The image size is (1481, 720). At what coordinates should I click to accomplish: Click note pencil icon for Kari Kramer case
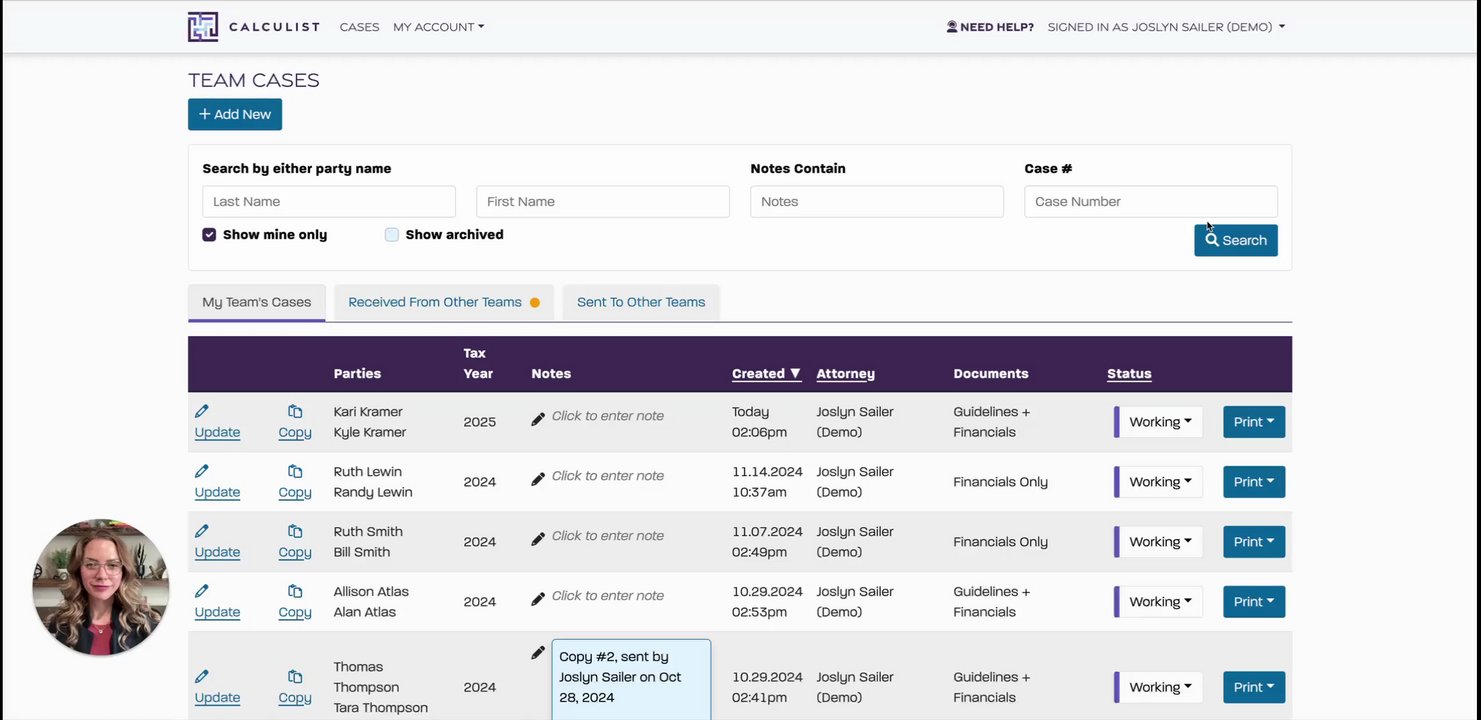pos(538,419)
